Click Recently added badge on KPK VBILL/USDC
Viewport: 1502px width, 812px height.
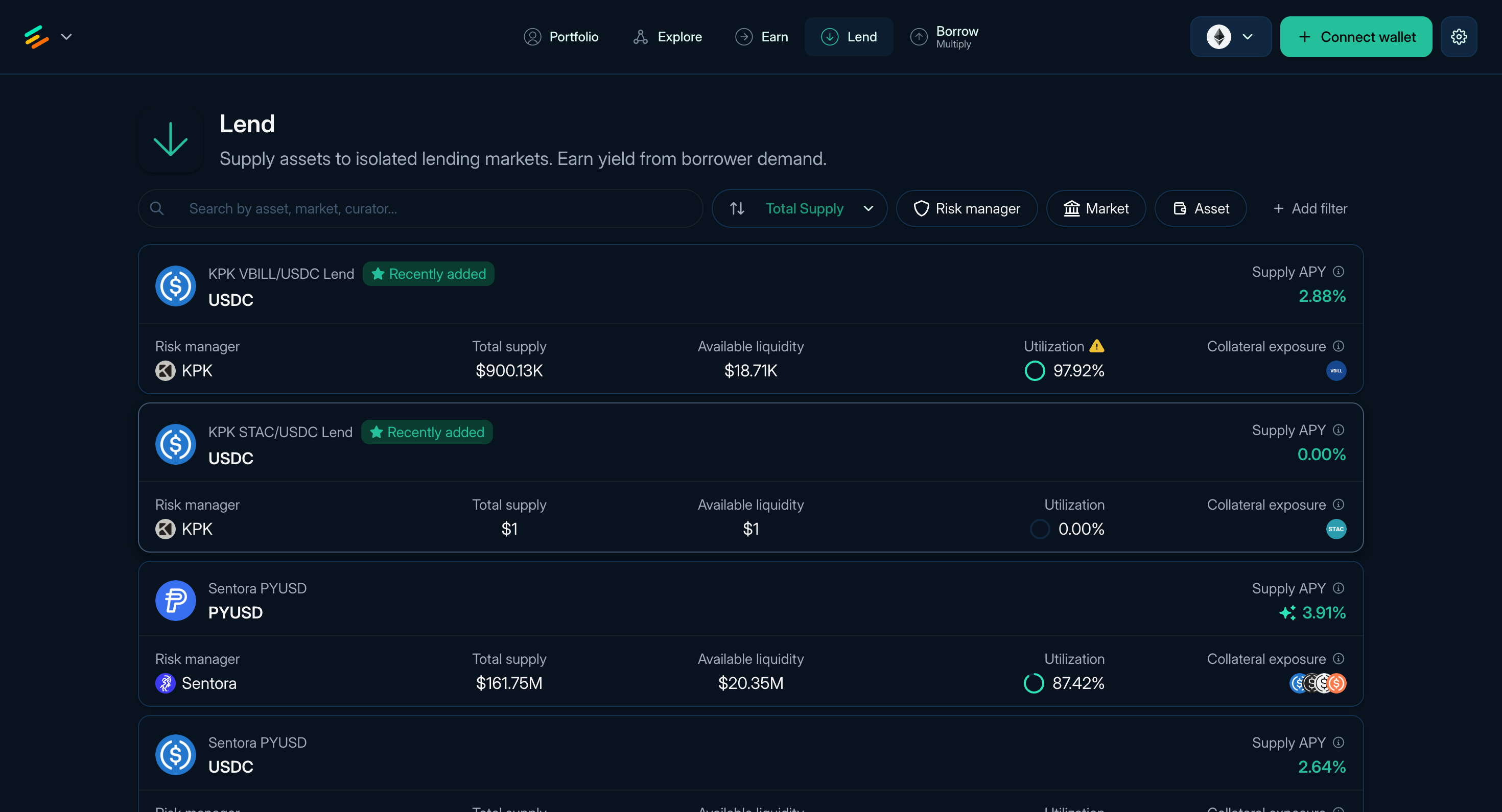tap(429, 274)
